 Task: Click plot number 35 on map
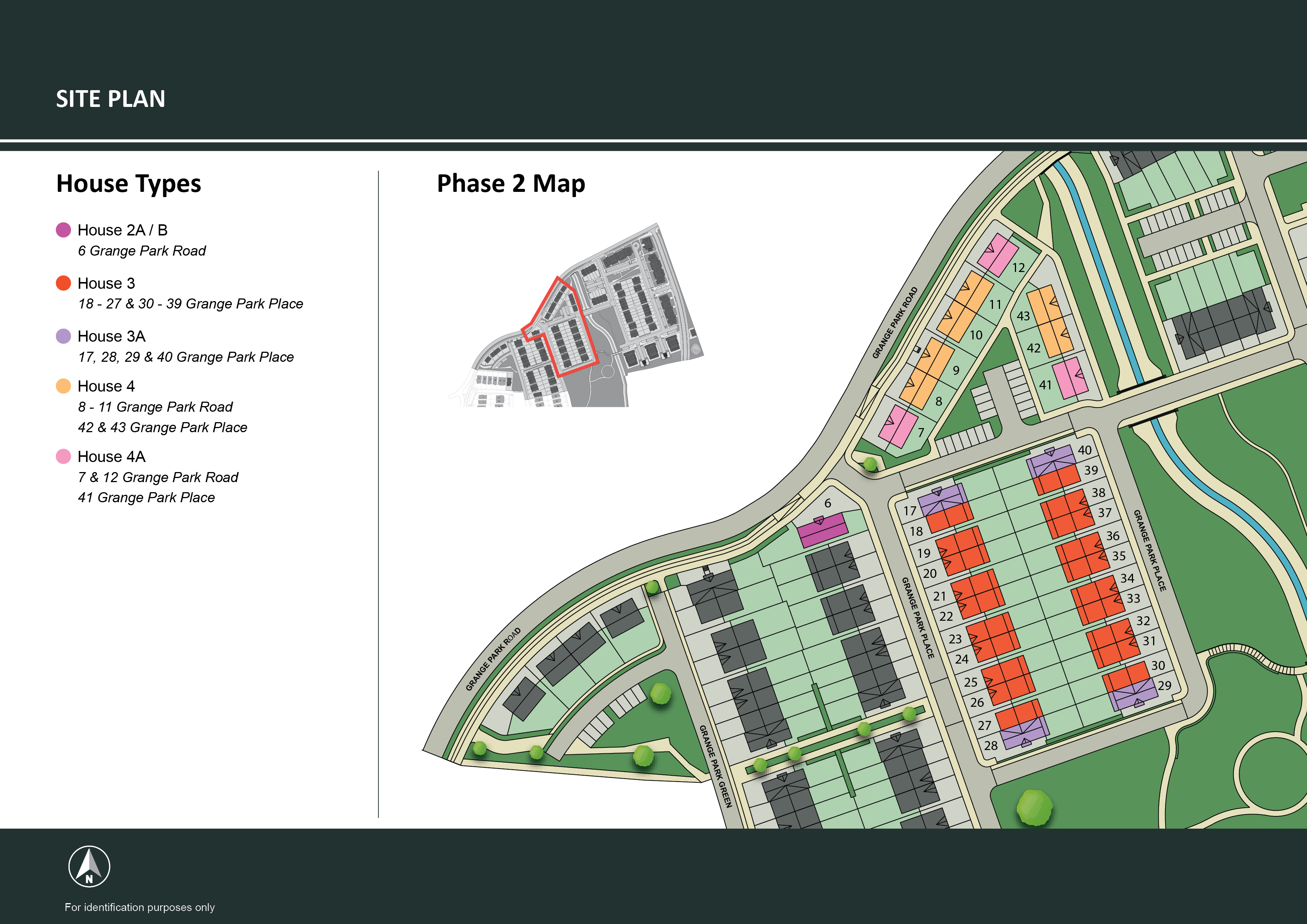(1118, 556)
